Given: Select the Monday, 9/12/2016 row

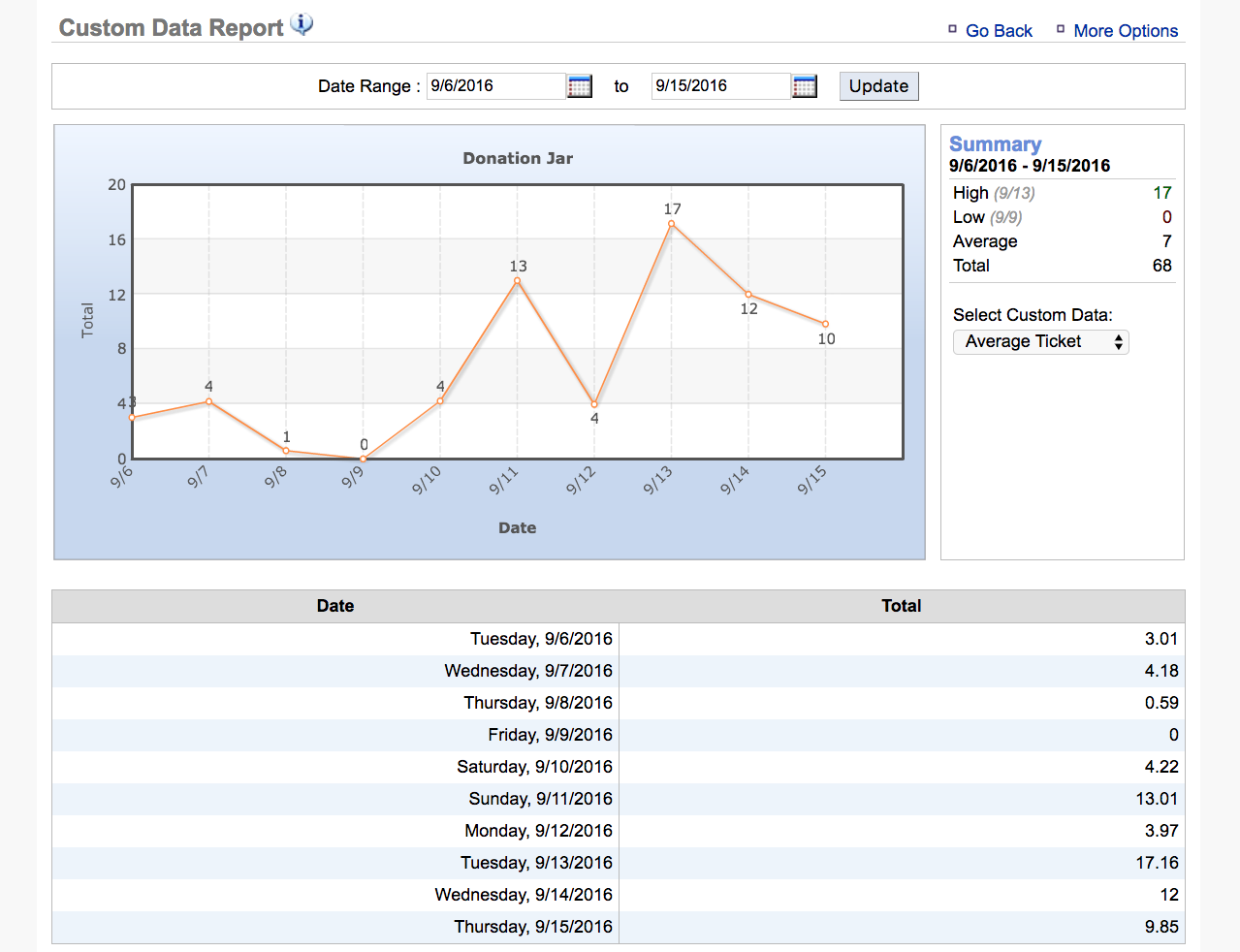Looking at the screenshot, I should [619, 831].
